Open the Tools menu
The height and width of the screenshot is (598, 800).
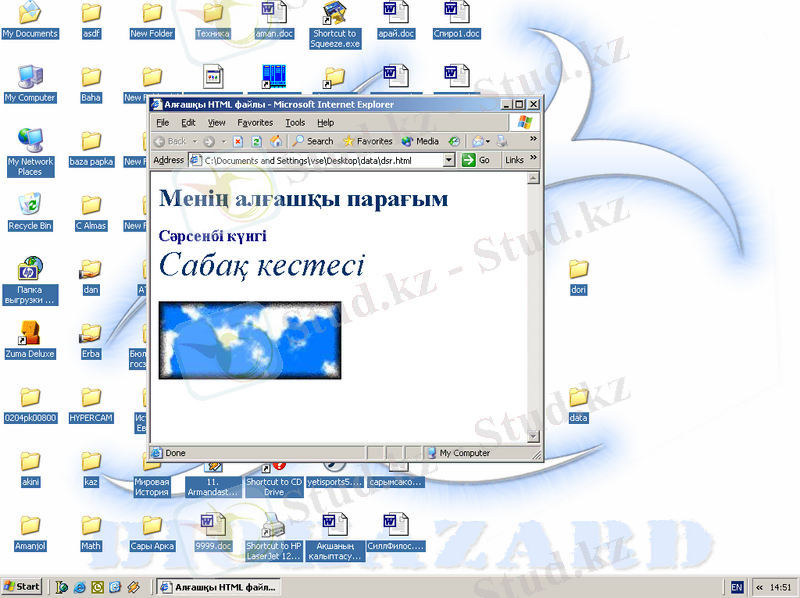click(x=295, y=122)
